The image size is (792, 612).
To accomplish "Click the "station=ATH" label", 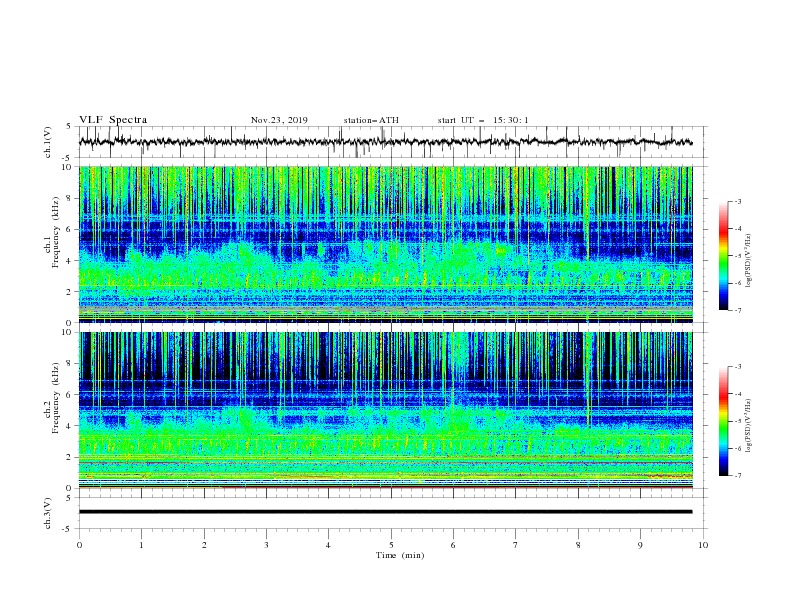I will point(371,120).
